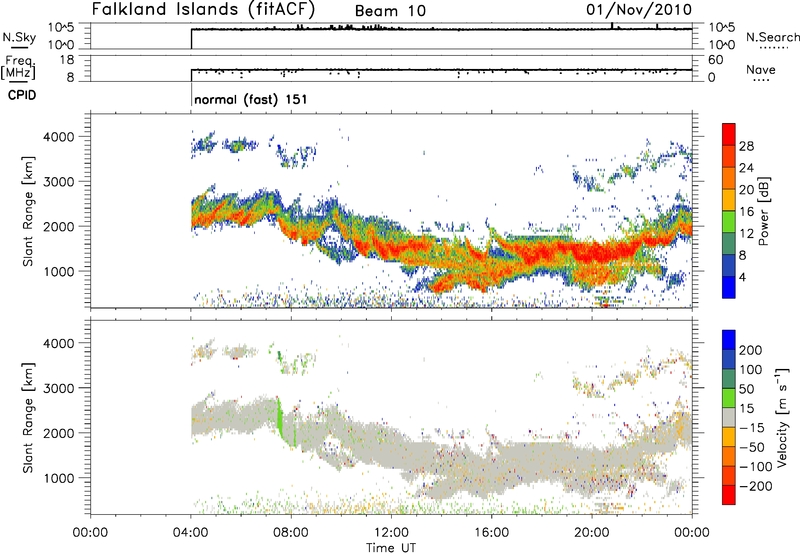
Task: Click the "Nave" legend label
Action: pyautogui.click(x=760, y=69)
